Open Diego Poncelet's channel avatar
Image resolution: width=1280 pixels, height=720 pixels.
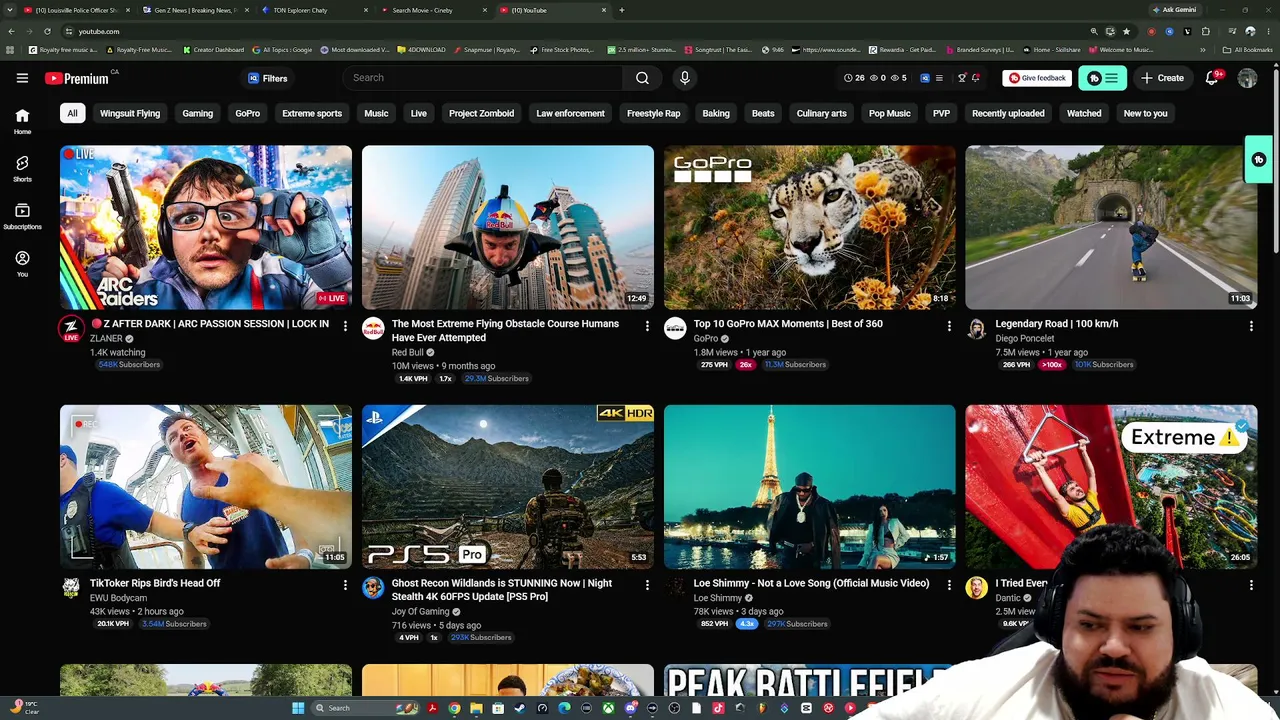pos(977,329)
